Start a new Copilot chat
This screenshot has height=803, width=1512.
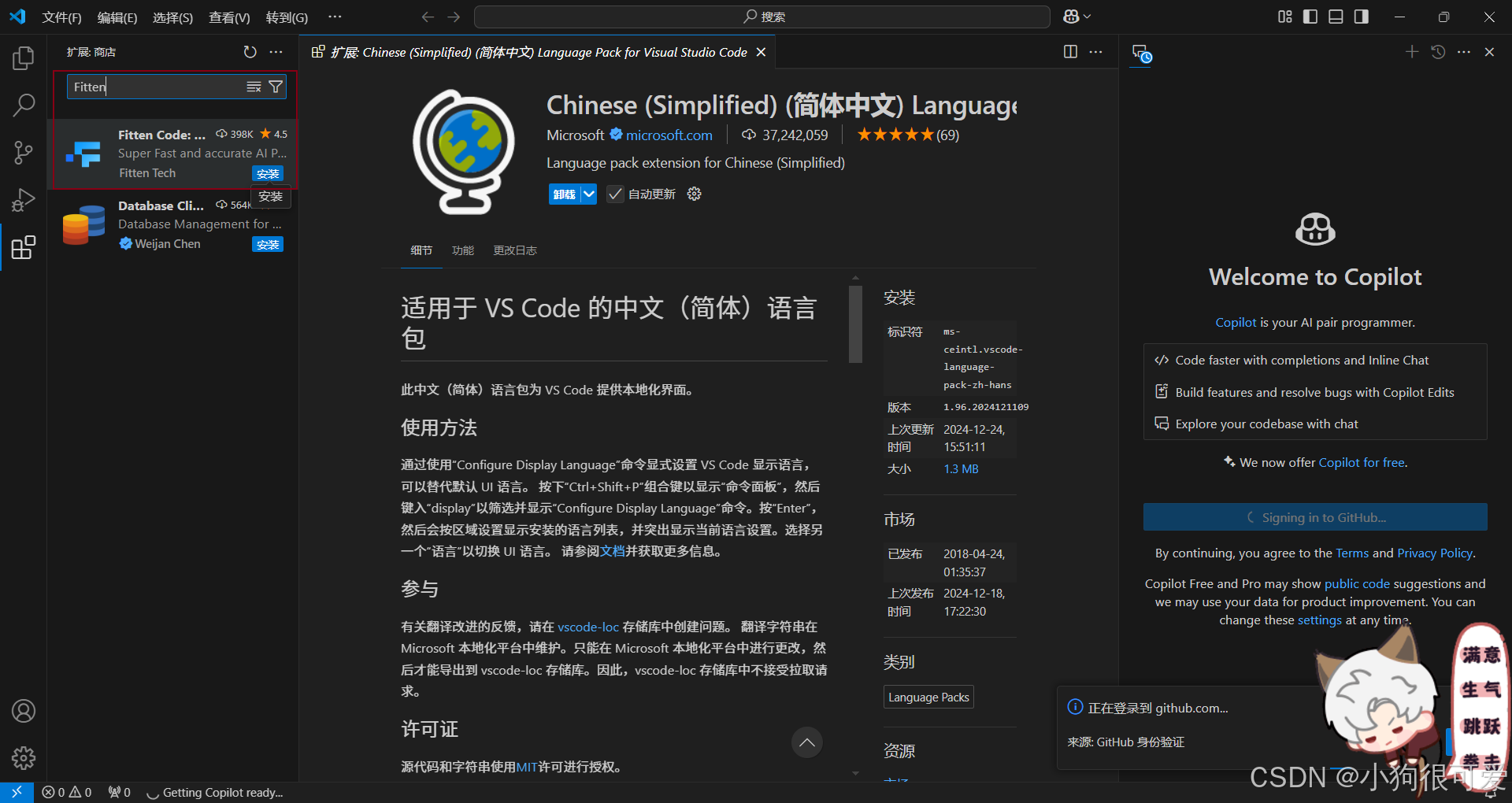[1412, 52]
